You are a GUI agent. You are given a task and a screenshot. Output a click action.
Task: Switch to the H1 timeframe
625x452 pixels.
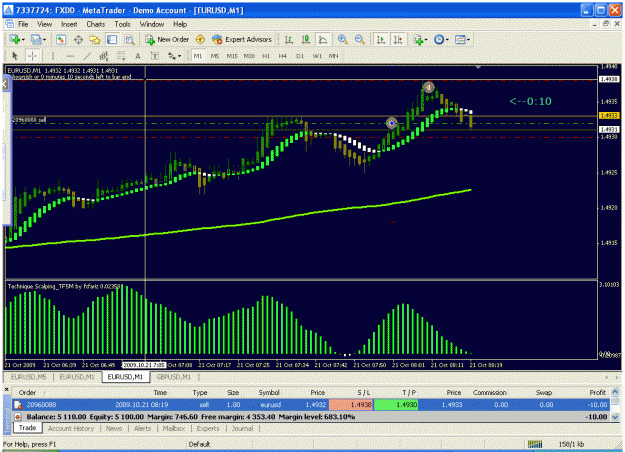tap(266, 56)
